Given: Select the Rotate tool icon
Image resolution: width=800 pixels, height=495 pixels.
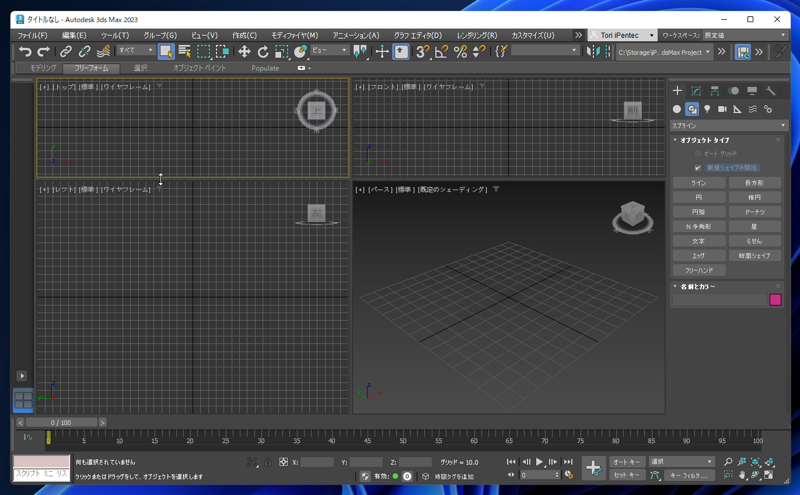Looking at the screenshot, I should (x=263, y=52).
